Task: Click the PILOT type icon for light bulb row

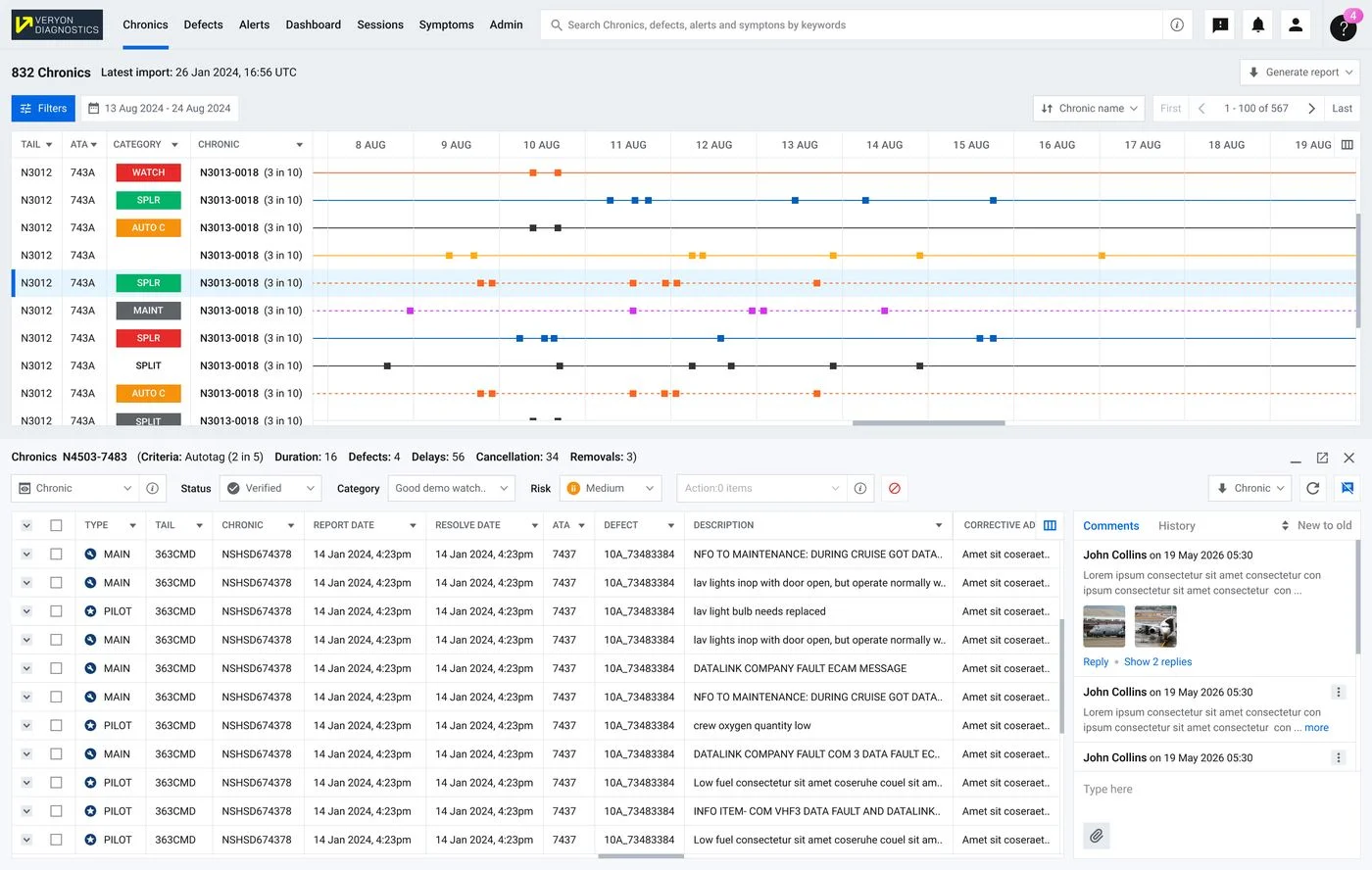Action: [x=90, y=611]
